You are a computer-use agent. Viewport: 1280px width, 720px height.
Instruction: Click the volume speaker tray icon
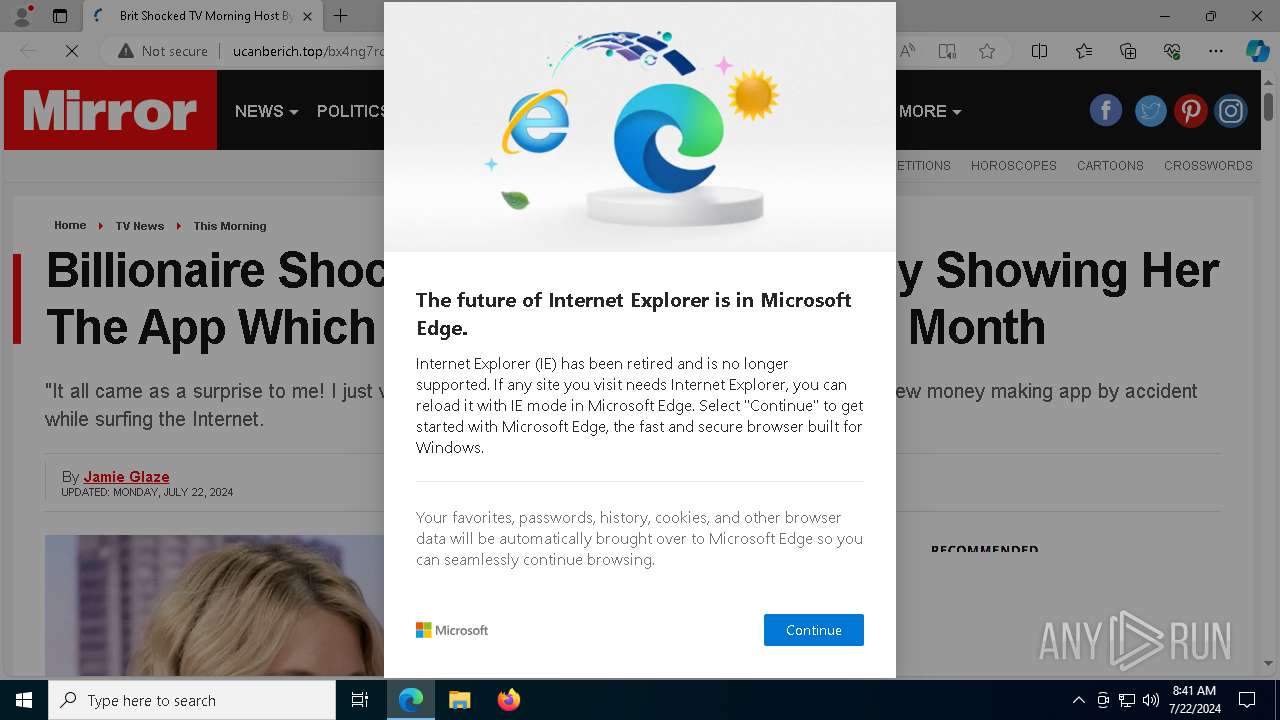click(1150, 700)
